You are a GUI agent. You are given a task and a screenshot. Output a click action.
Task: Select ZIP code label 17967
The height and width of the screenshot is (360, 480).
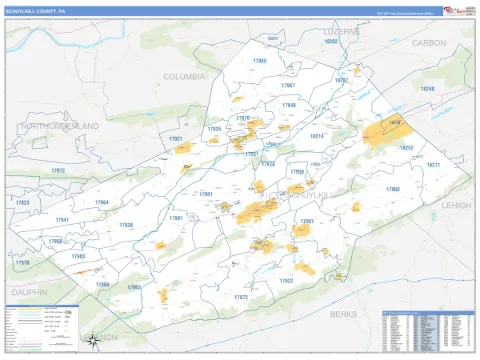tap(288, 86)
